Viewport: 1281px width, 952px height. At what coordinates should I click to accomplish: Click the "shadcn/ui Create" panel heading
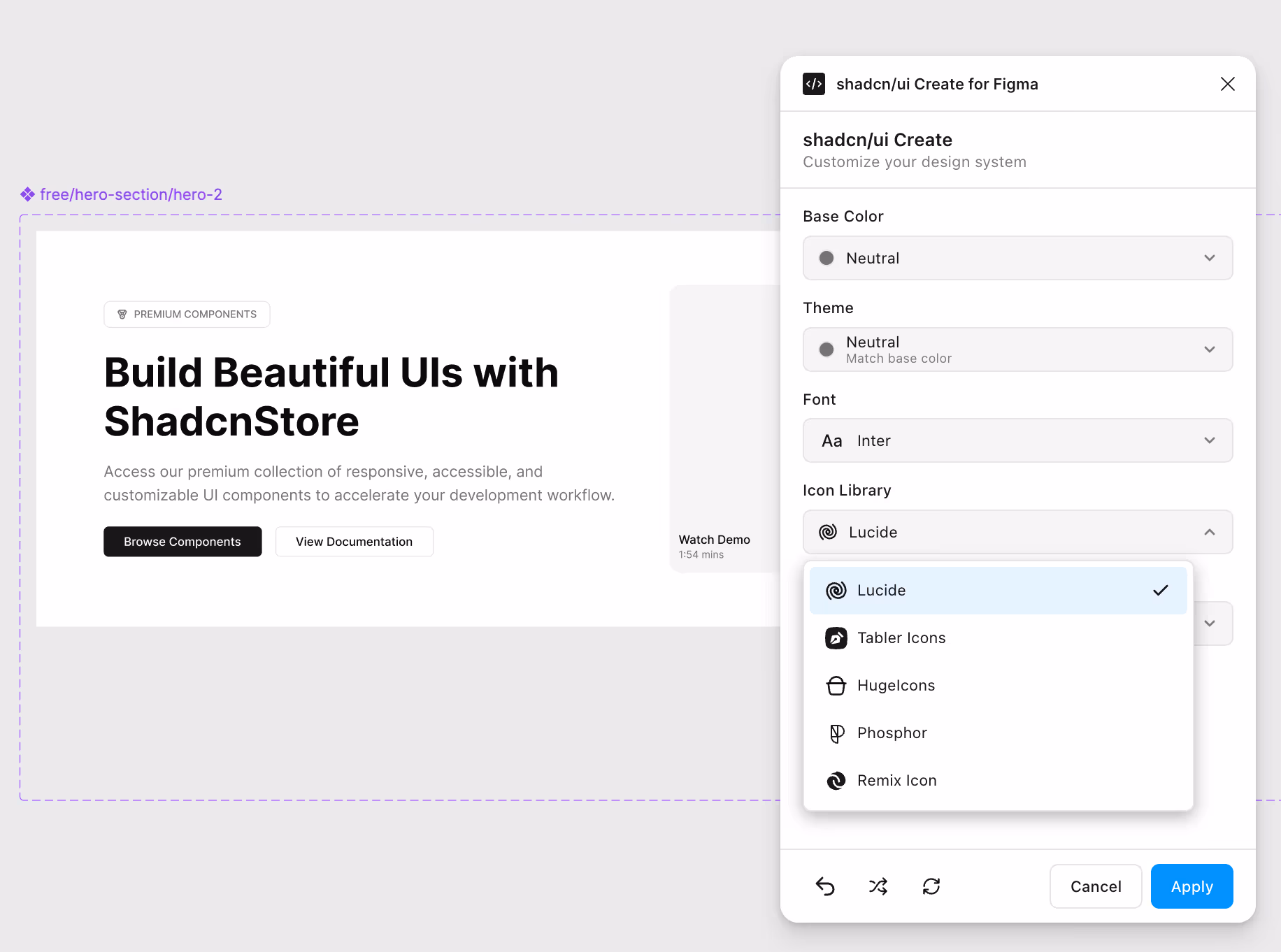pyautogui.click(x=878, y=140)
